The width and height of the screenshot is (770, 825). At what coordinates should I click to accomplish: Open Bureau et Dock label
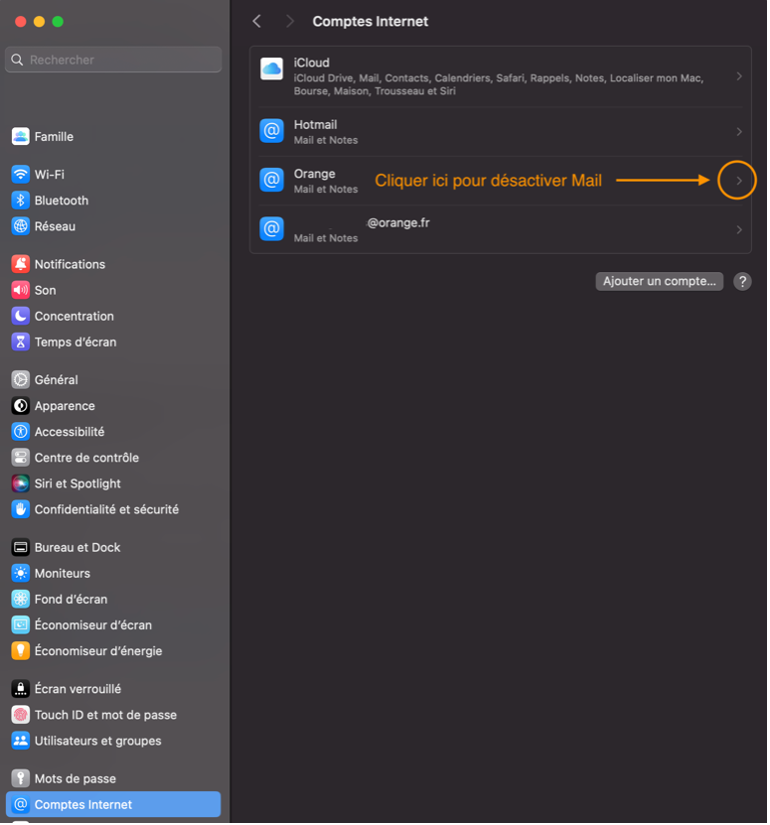point(77,548)
